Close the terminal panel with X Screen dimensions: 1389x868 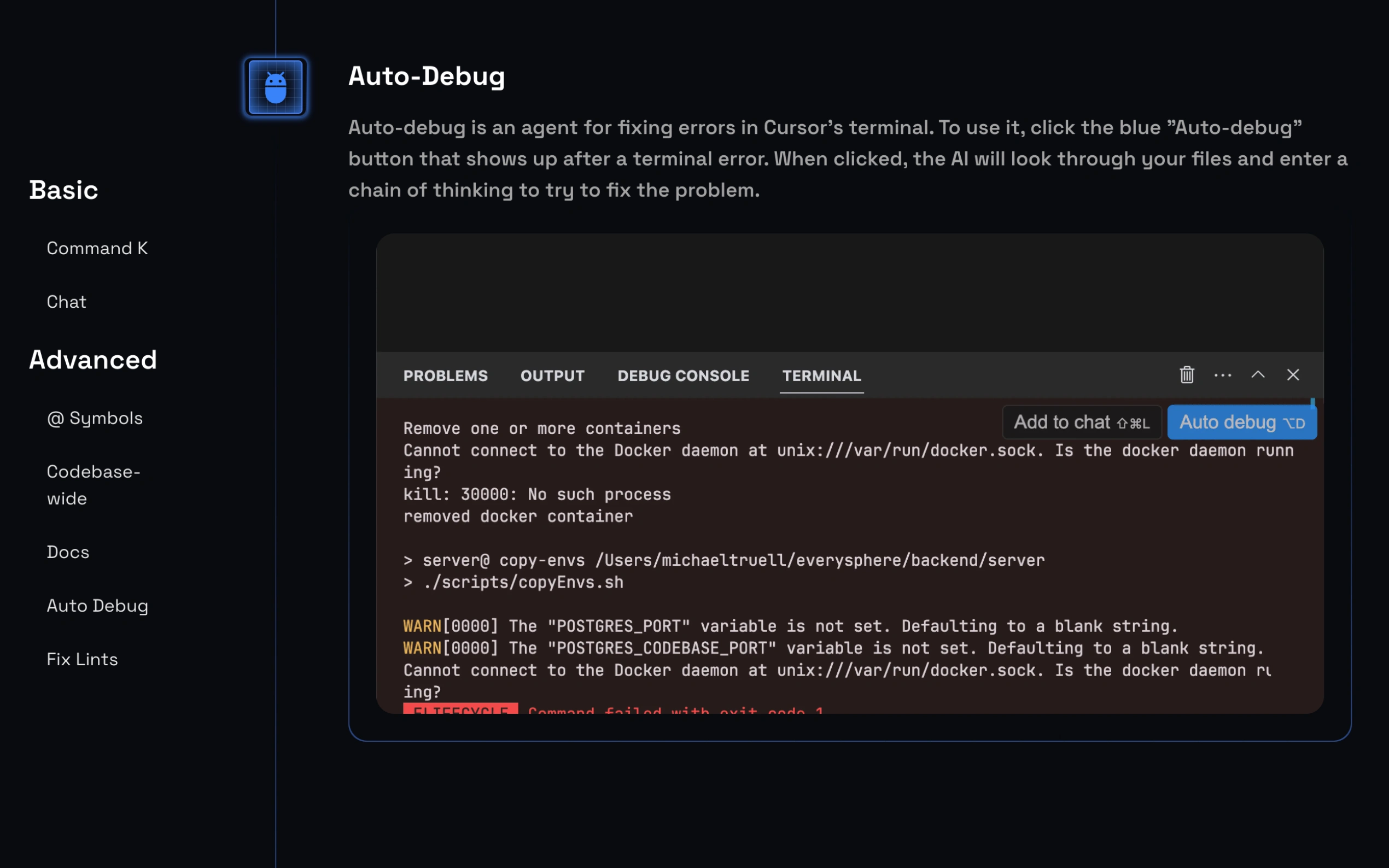point(1293,375)
